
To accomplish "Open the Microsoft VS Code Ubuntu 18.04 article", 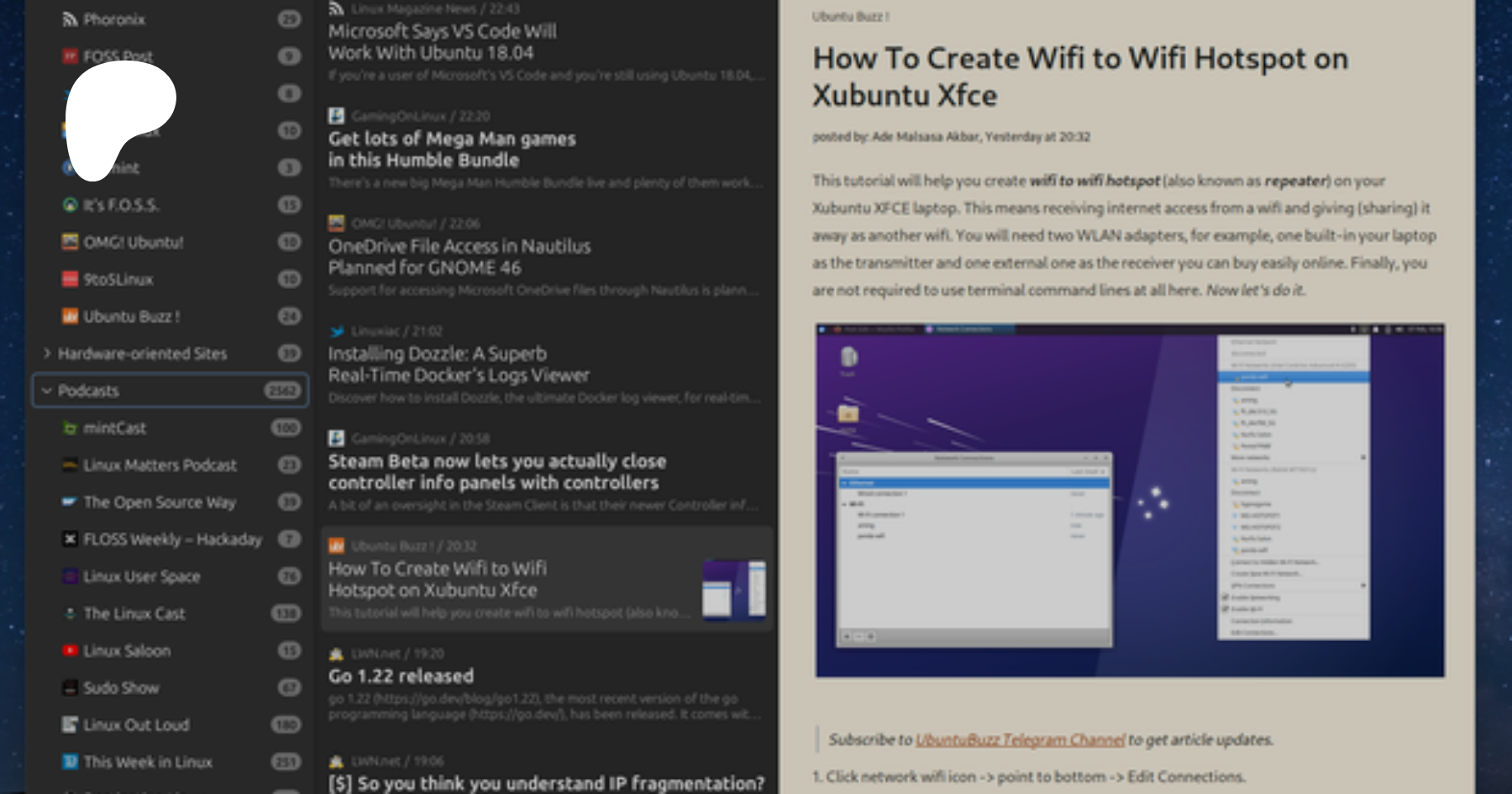I will point(442,42).
